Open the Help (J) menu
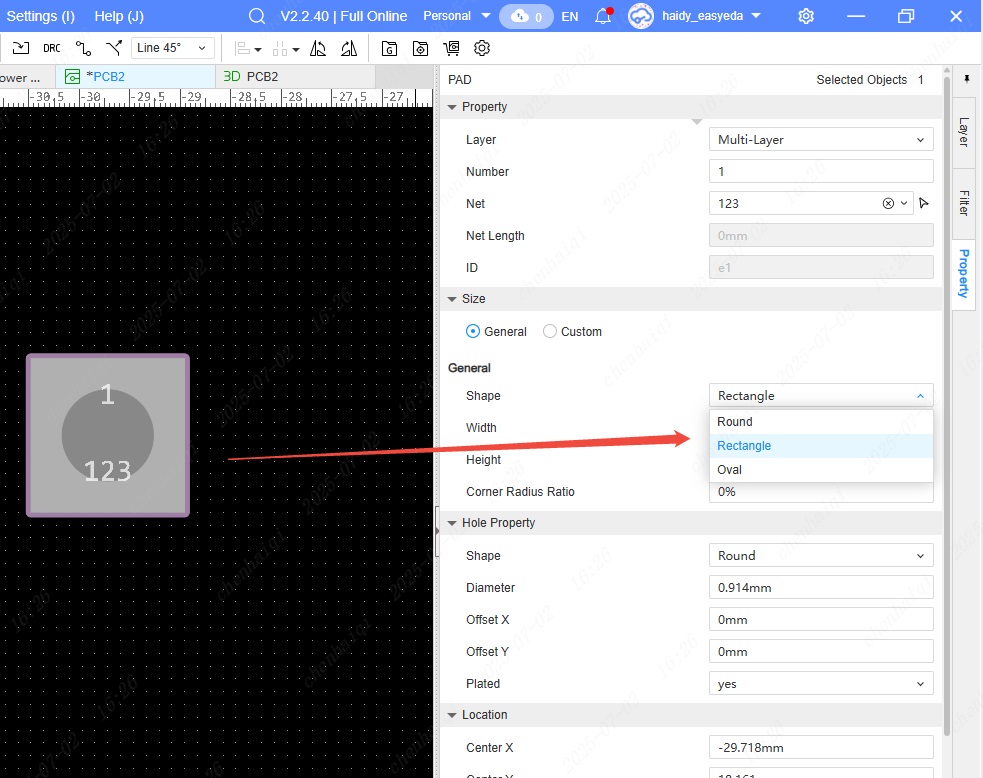 (x=119, y=16)
